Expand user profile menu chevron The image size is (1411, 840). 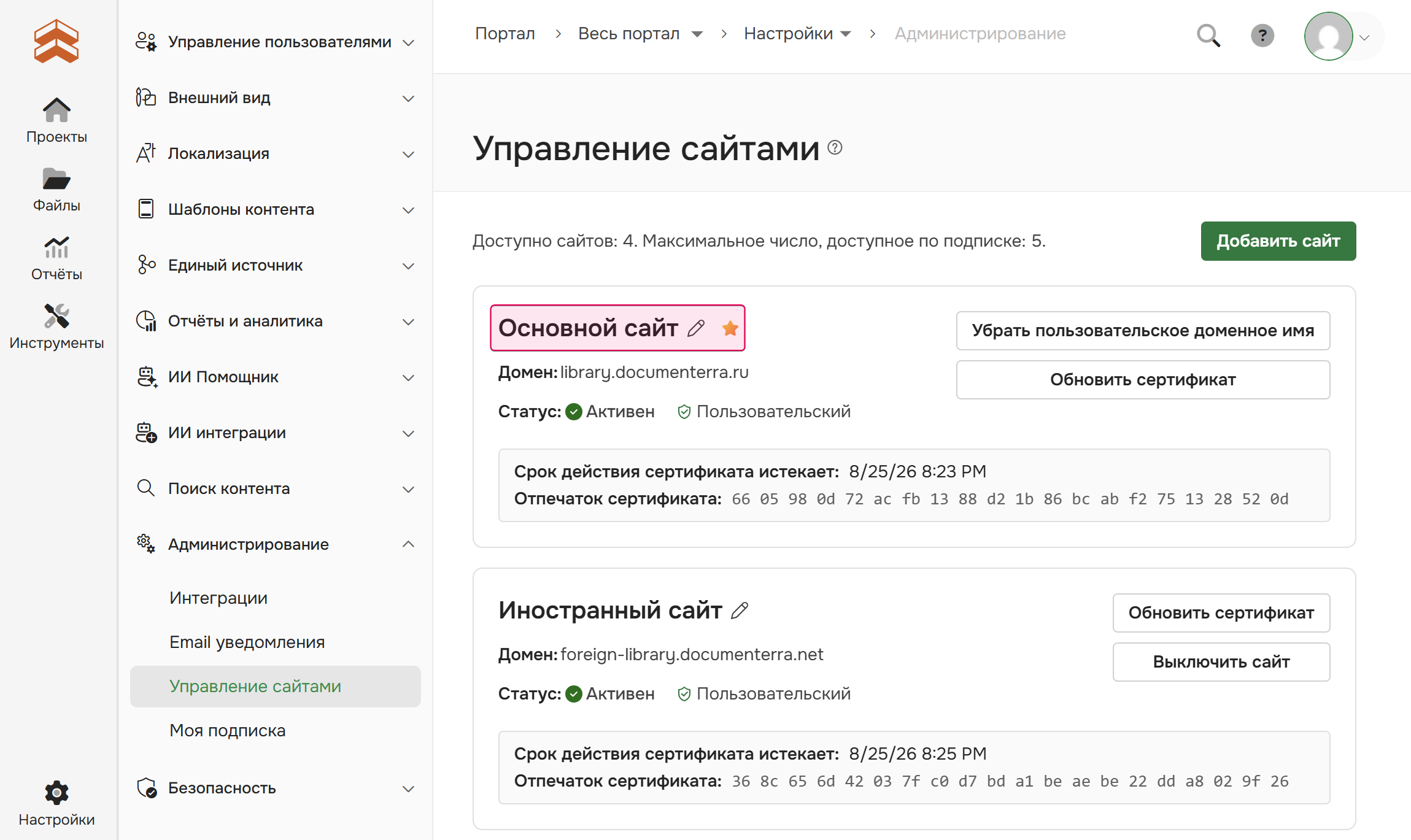[1364, 37]
